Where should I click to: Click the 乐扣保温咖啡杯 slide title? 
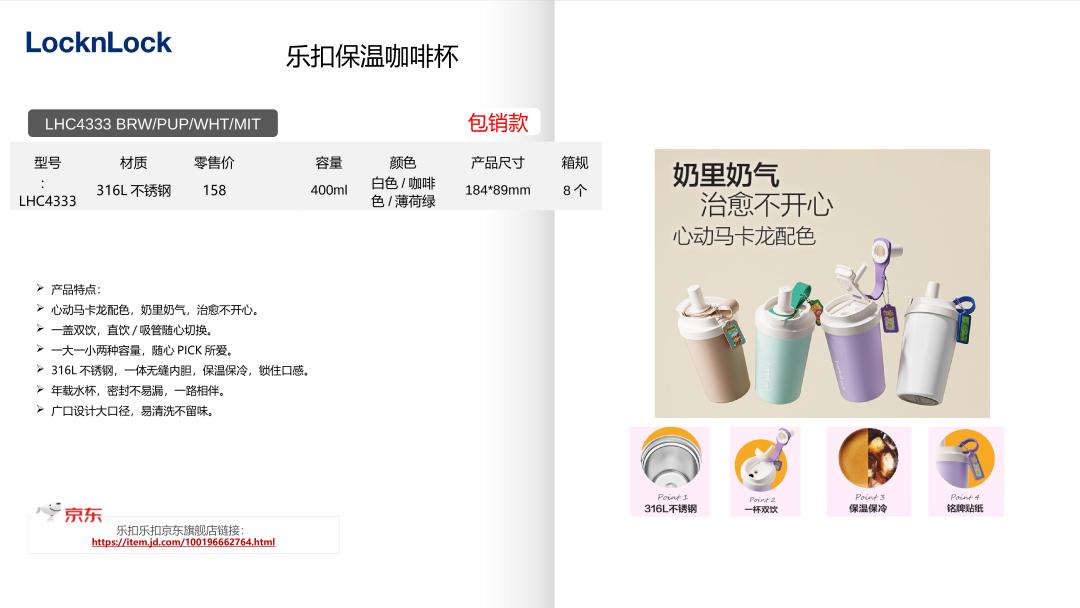(x=372, y=57)
